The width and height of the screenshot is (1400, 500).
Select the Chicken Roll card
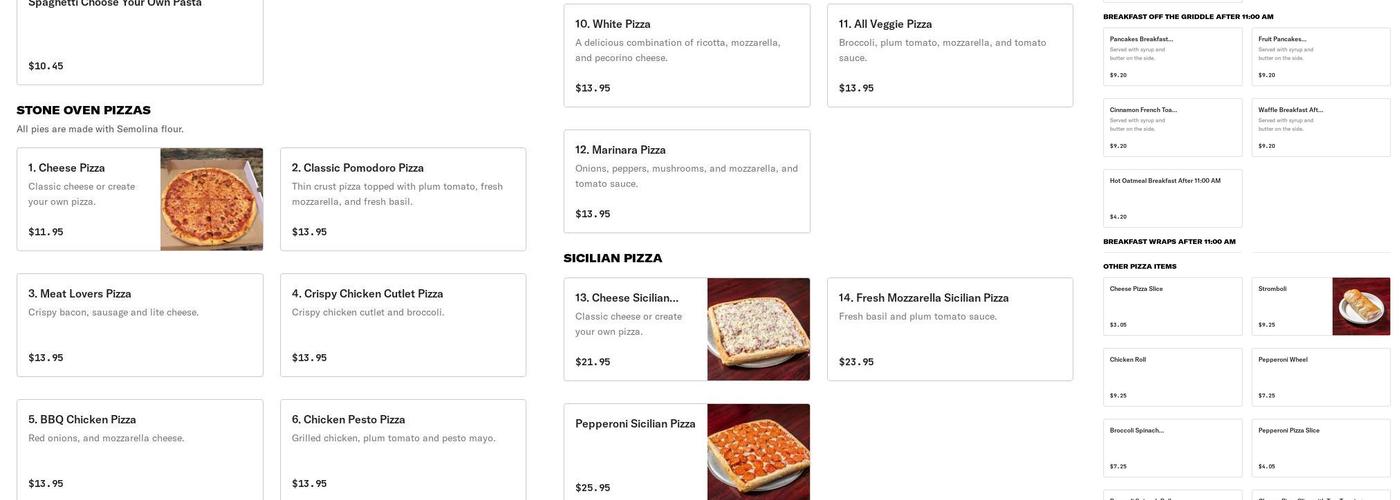1172,377
